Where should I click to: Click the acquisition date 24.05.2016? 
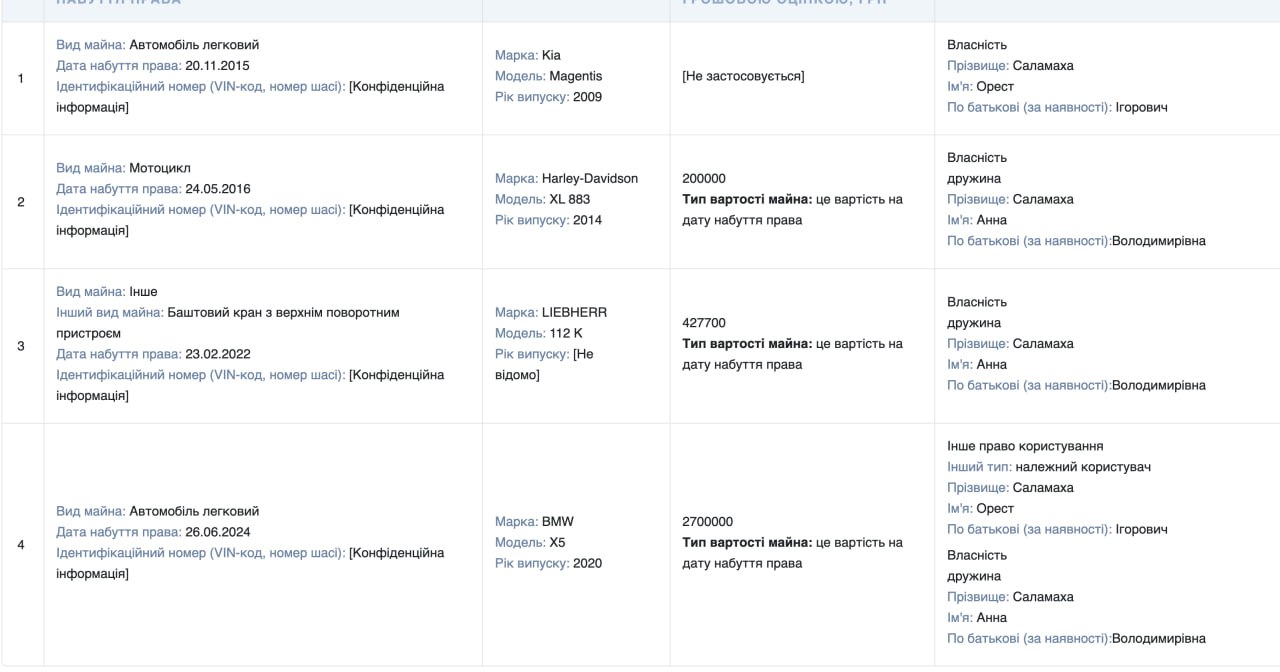tap(218, 189)
